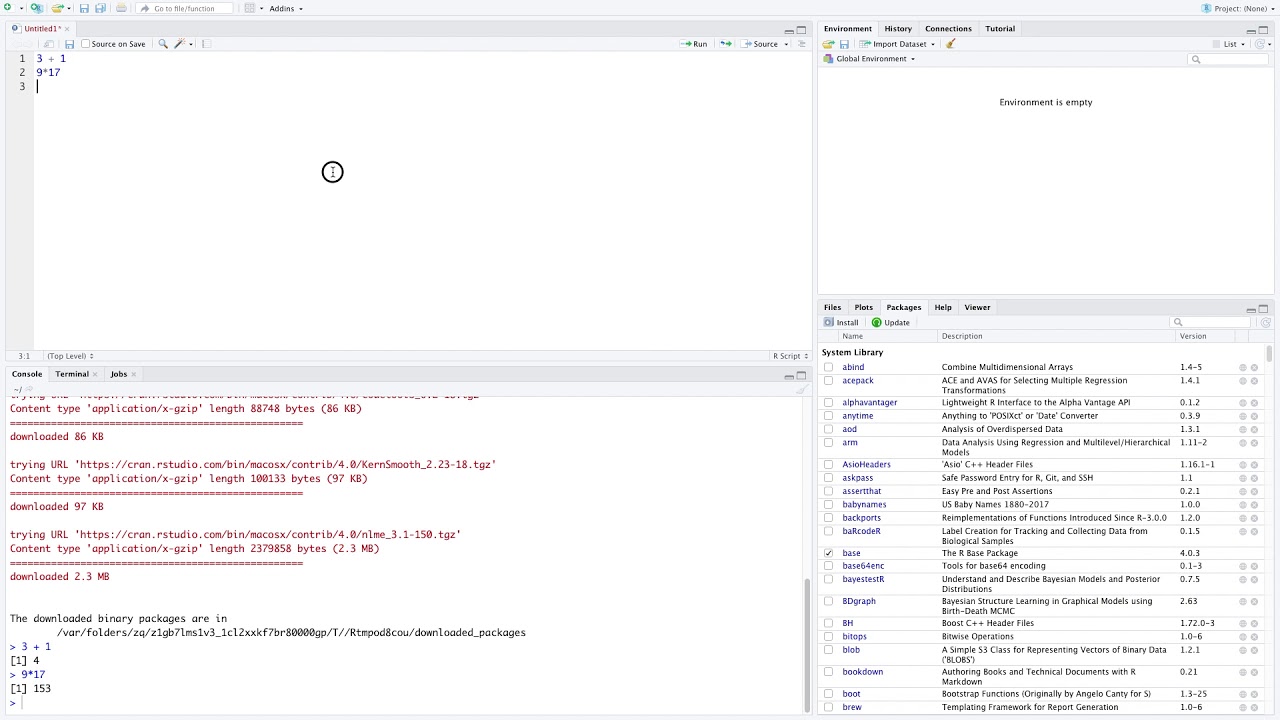Click the Packages pane search field
The image size is (1280, 720).
click(1211, 322)
